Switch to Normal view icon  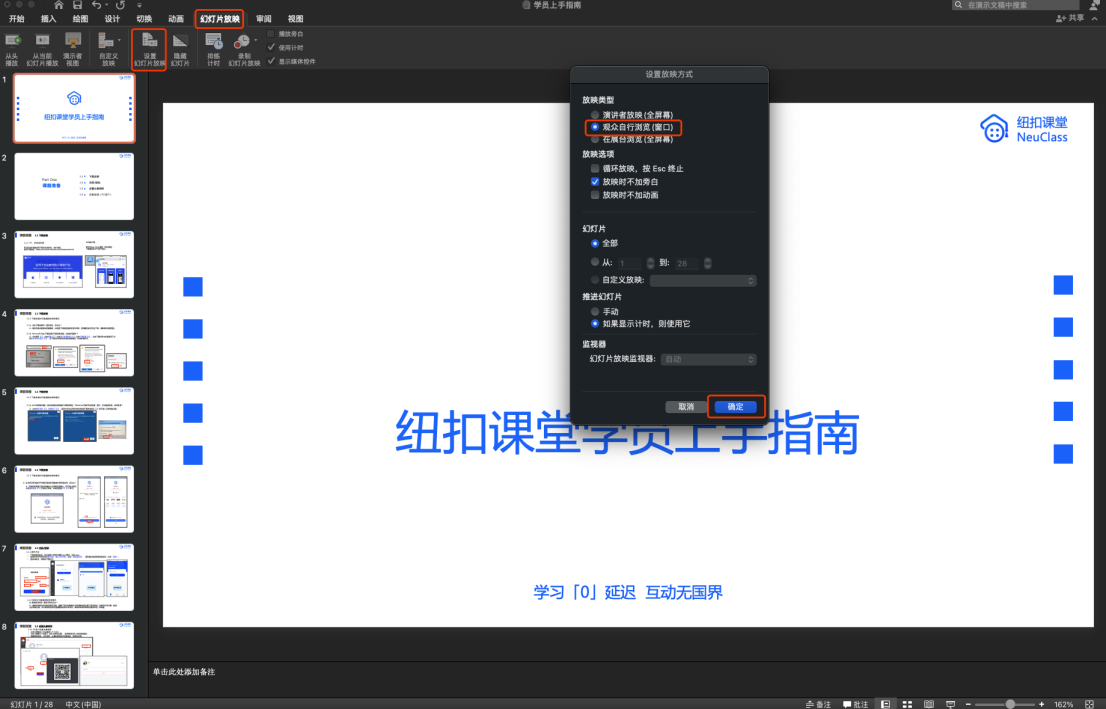click(885, 704)
